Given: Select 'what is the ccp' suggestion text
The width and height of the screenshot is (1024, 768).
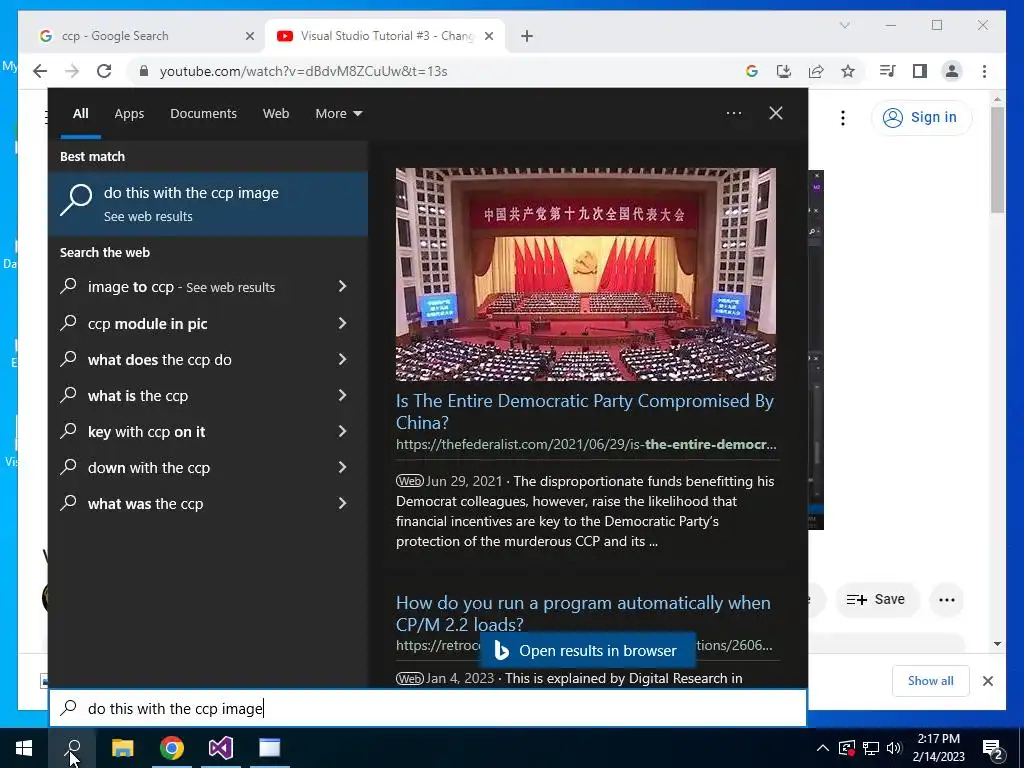Looking at the screenshot, I should [x=138, y=396].
